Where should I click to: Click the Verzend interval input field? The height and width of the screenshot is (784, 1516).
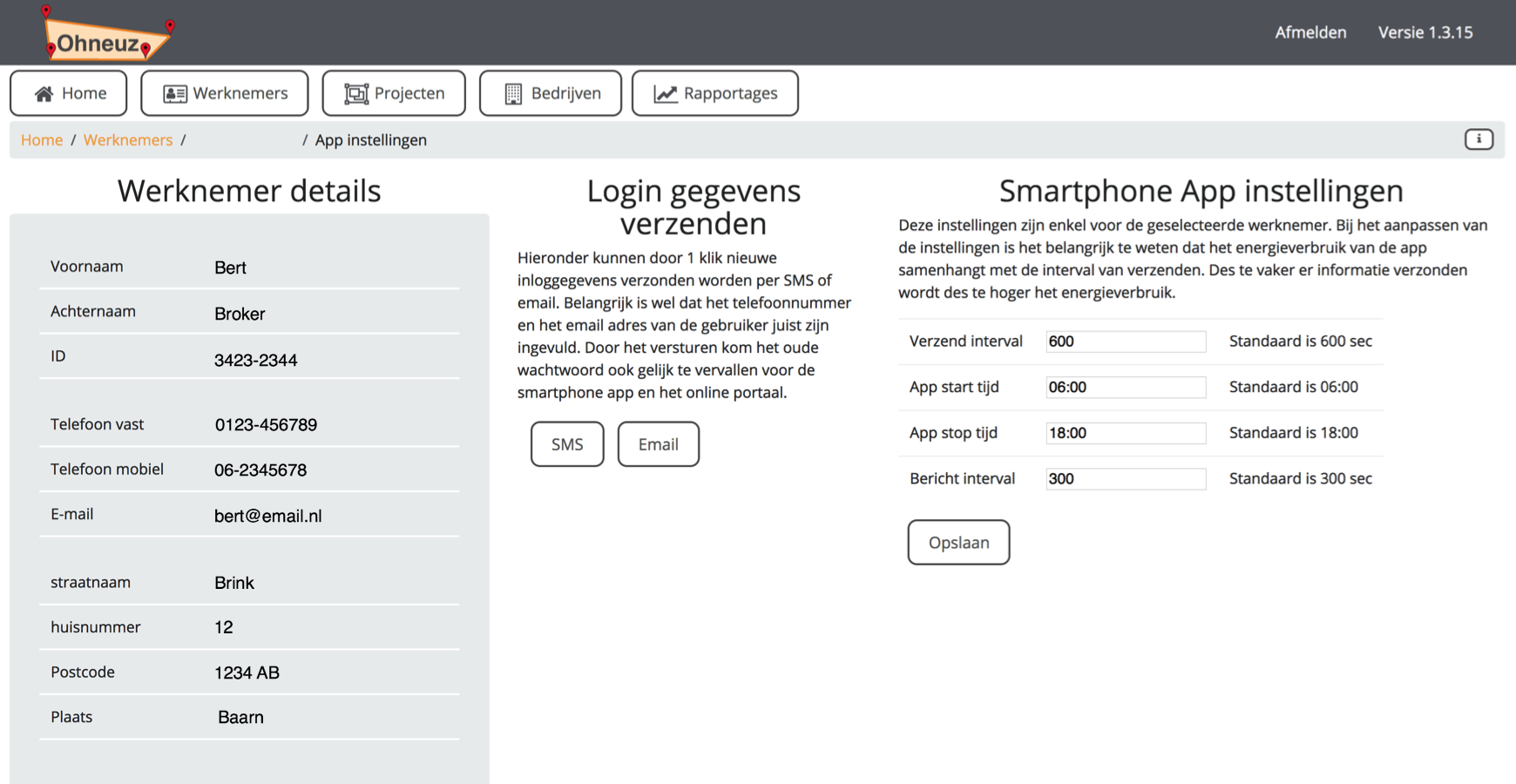click(1125, 341)
